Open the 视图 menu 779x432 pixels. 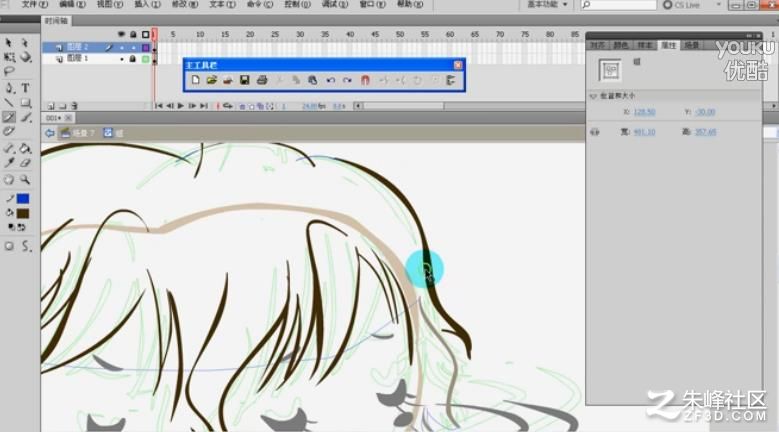coord(110,4)
